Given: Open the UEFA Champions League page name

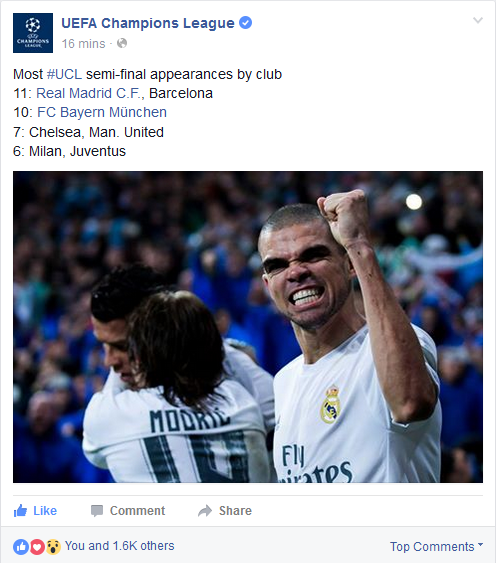Looking at the screenshot, I should click(148, 23).
